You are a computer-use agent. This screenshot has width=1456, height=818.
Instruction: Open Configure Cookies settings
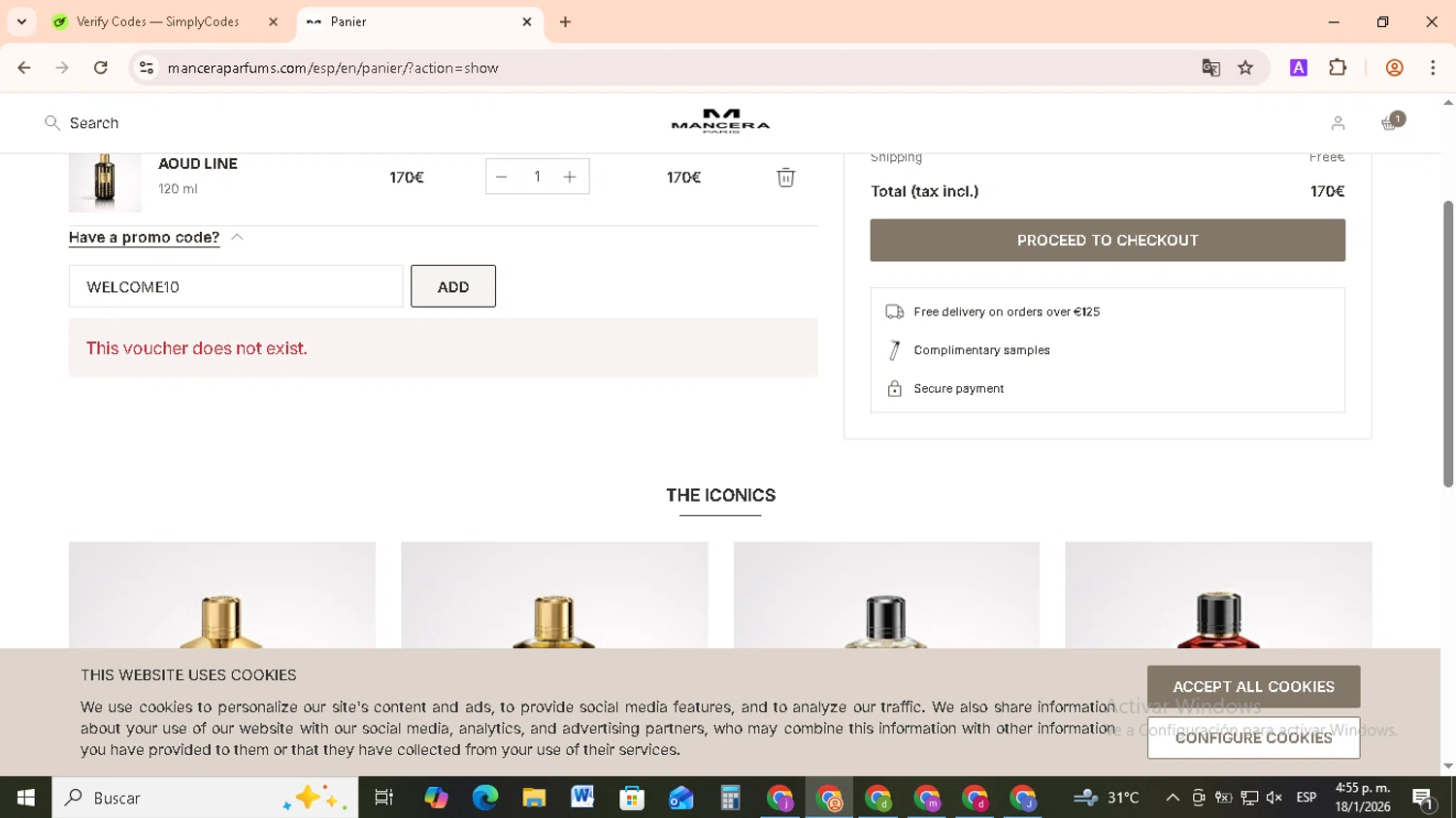(x=1253, y=737)
